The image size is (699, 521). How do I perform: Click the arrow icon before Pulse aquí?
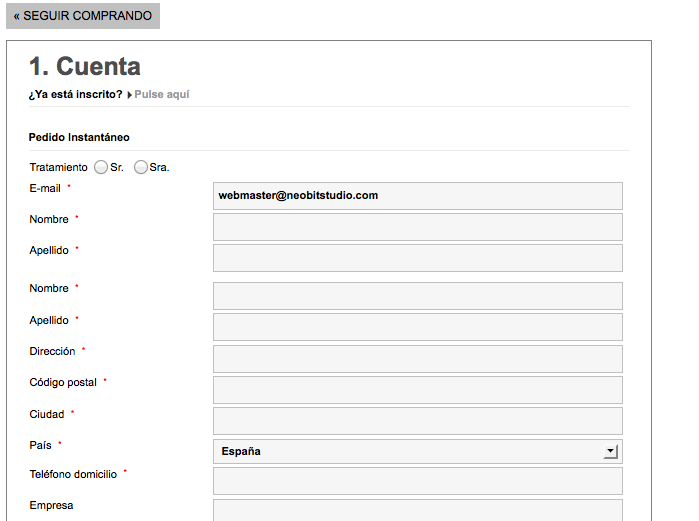coord(129,95)
